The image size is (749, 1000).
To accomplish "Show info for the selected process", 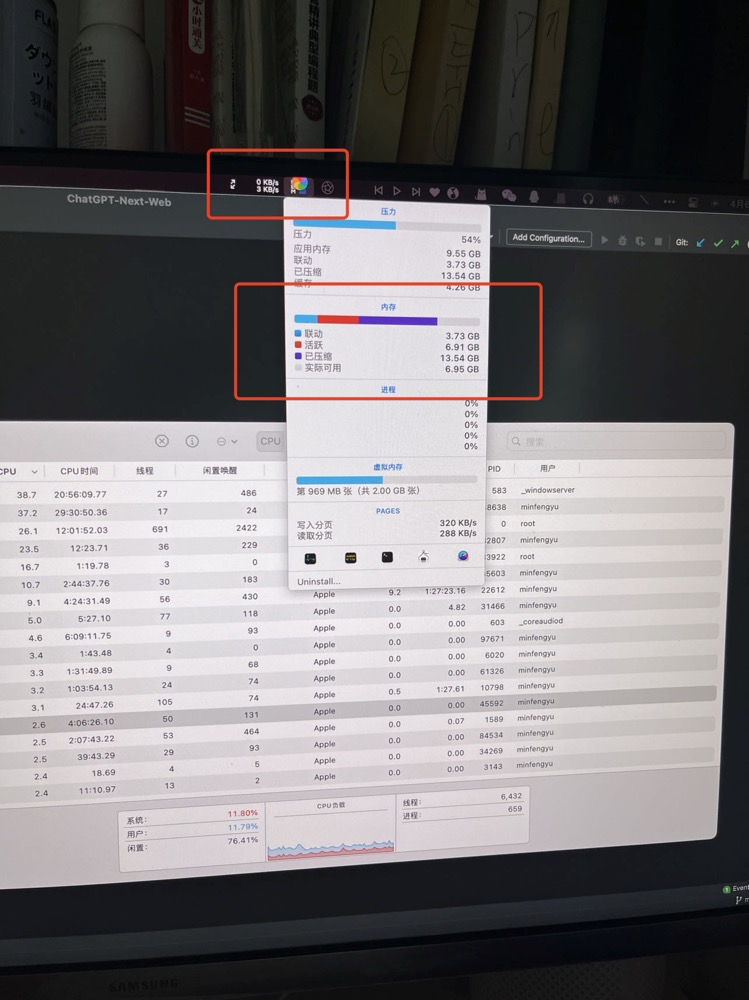I will click(x=192, y=441).
